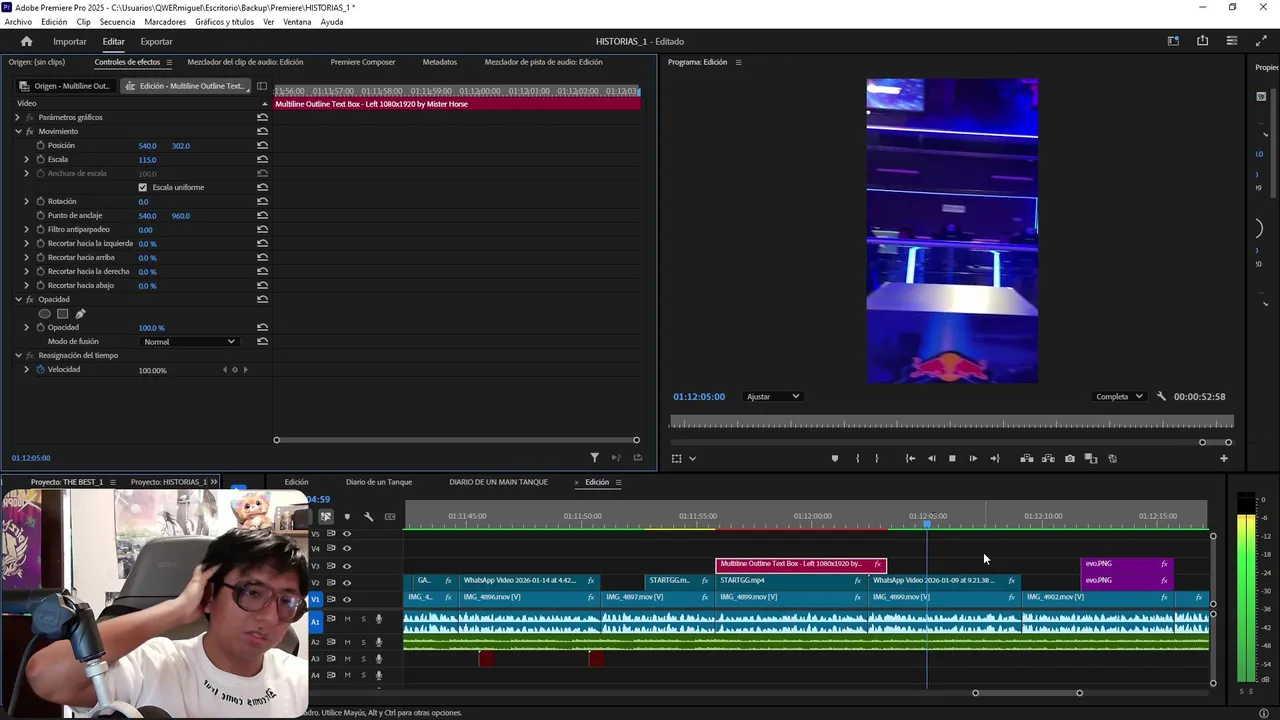The width and height of the screenshot is (1280, 720).
Task: Switch to Premiere Composer tab
Action: click(x=363, y=62)
